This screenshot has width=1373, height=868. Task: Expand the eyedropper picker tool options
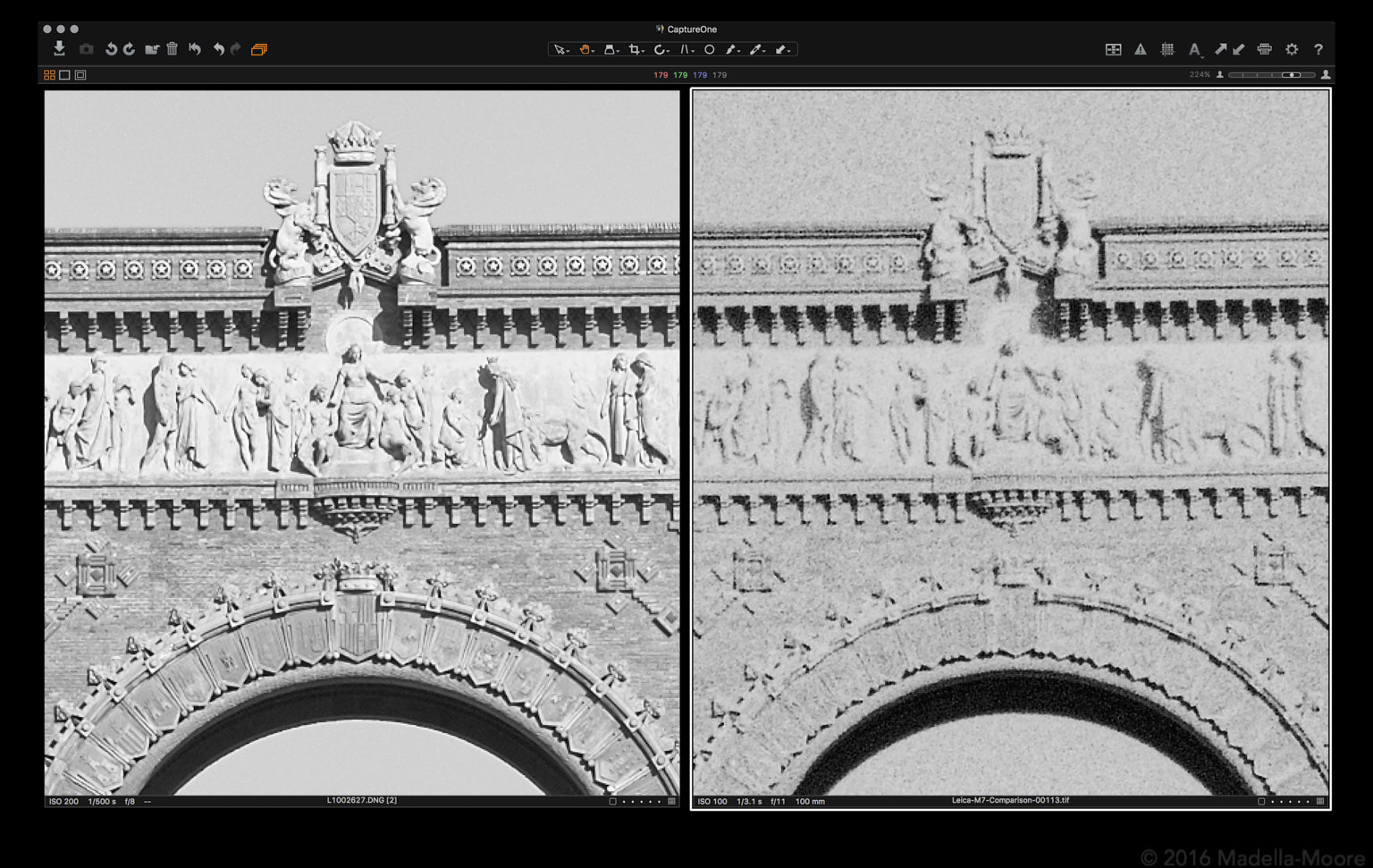[x=764, y=52]
